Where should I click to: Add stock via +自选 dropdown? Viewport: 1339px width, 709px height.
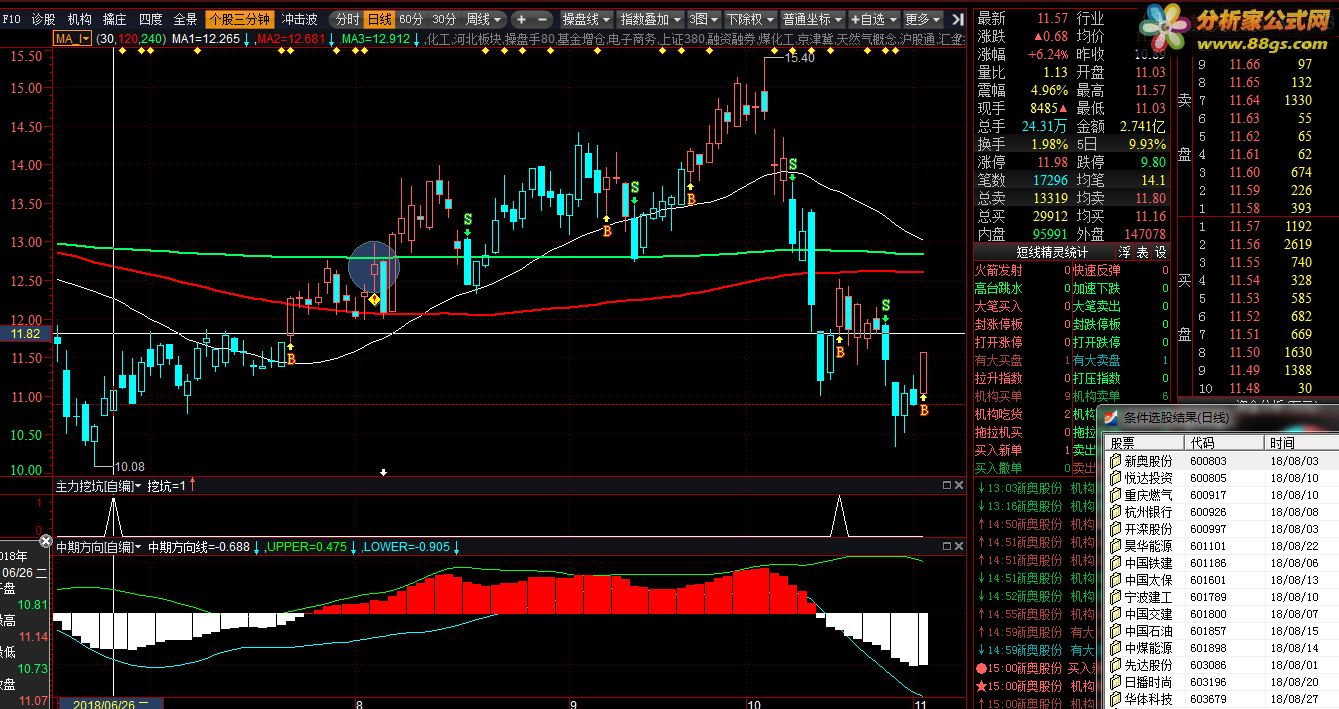coord(873,19)
